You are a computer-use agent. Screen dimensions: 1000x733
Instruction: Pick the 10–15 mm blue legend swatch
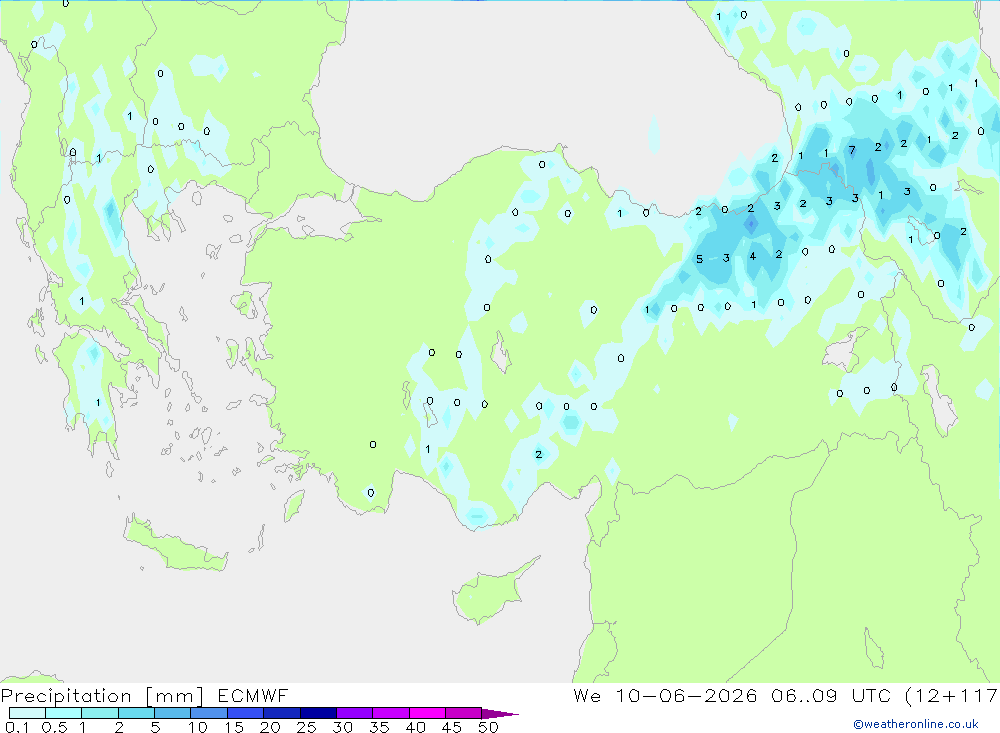209,713
